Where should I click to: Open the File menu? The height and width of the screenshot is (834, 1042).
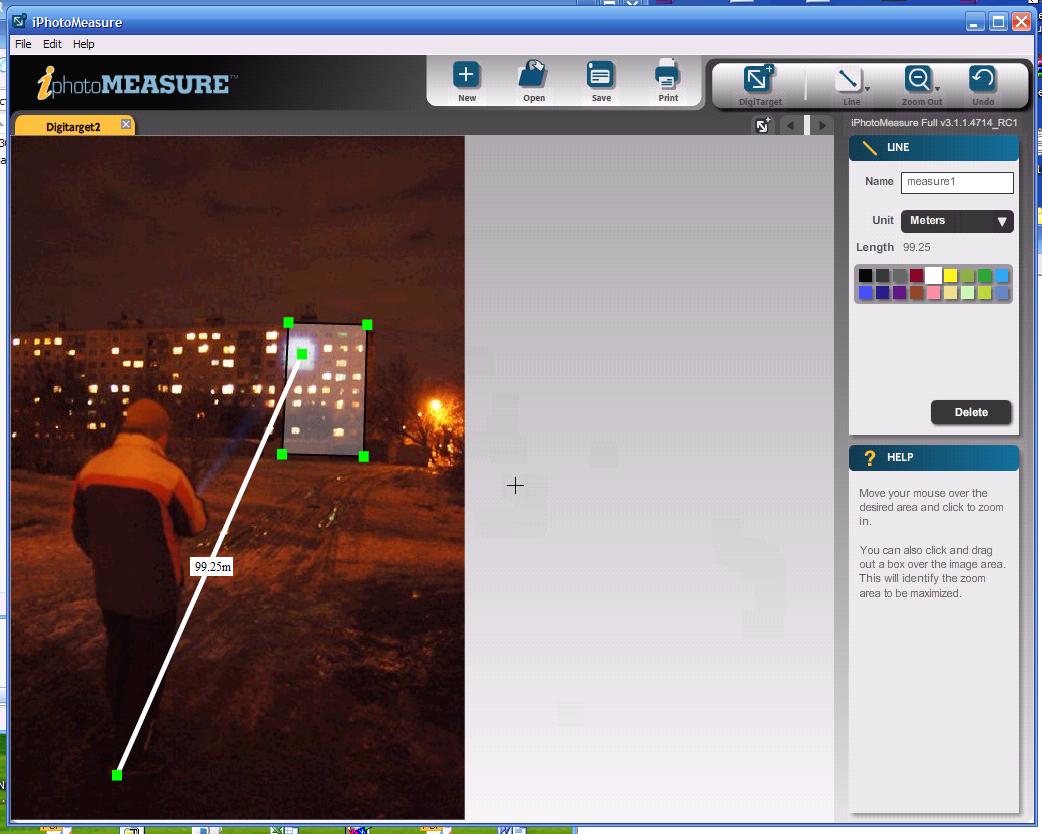23,44
